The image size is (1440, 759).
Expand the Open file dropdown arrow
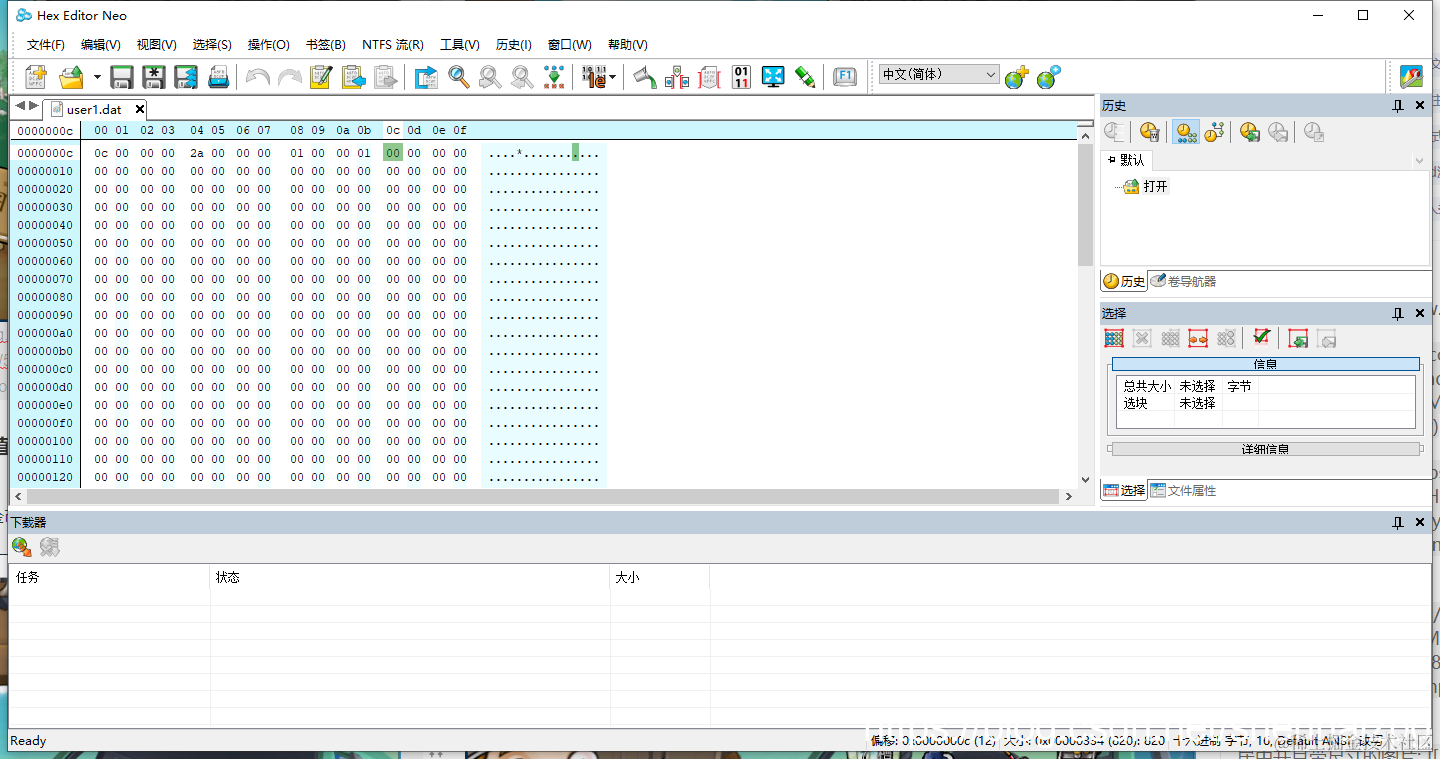click(97, 77)
